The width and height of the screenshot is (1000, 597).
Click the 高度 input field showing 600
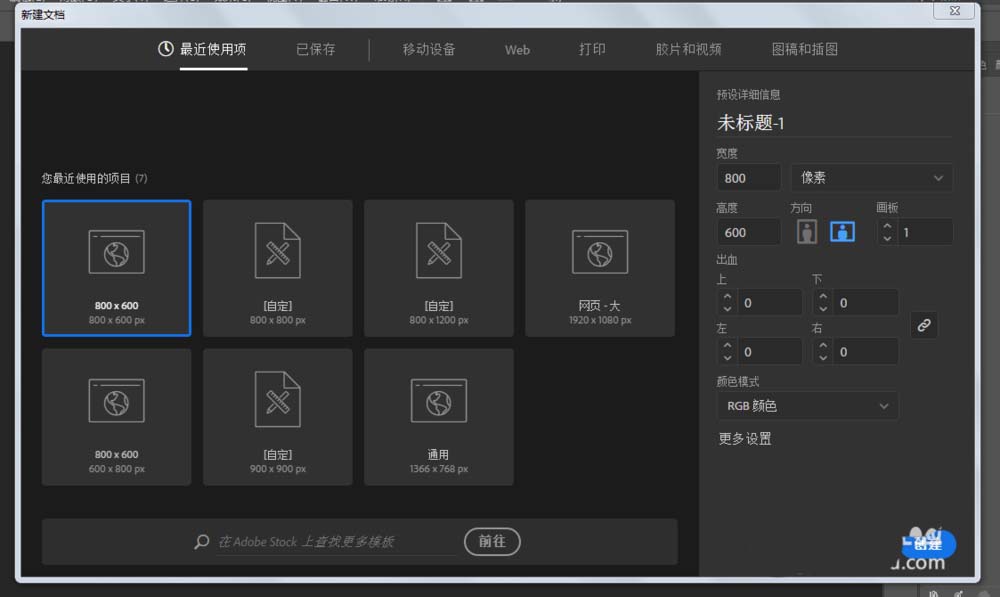(749, 232)
